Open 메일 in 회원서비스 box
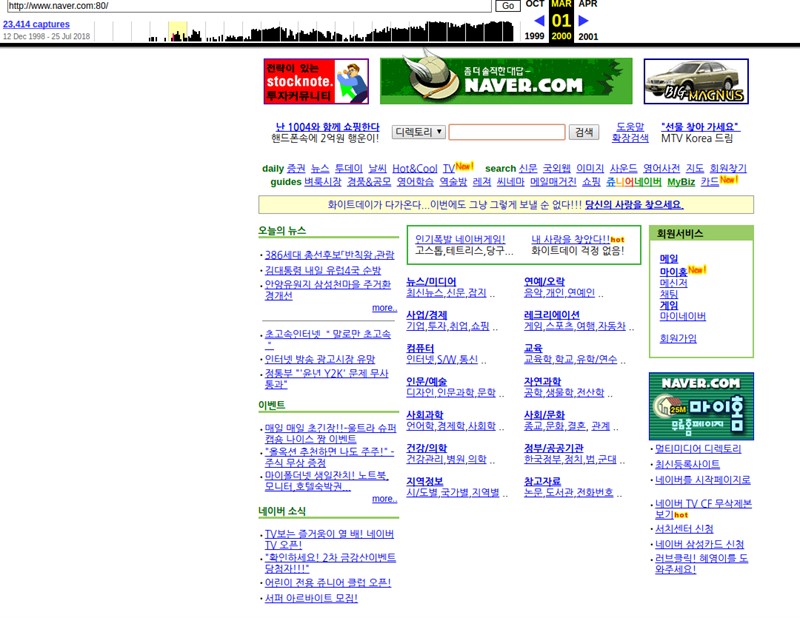 pos(669,259)
